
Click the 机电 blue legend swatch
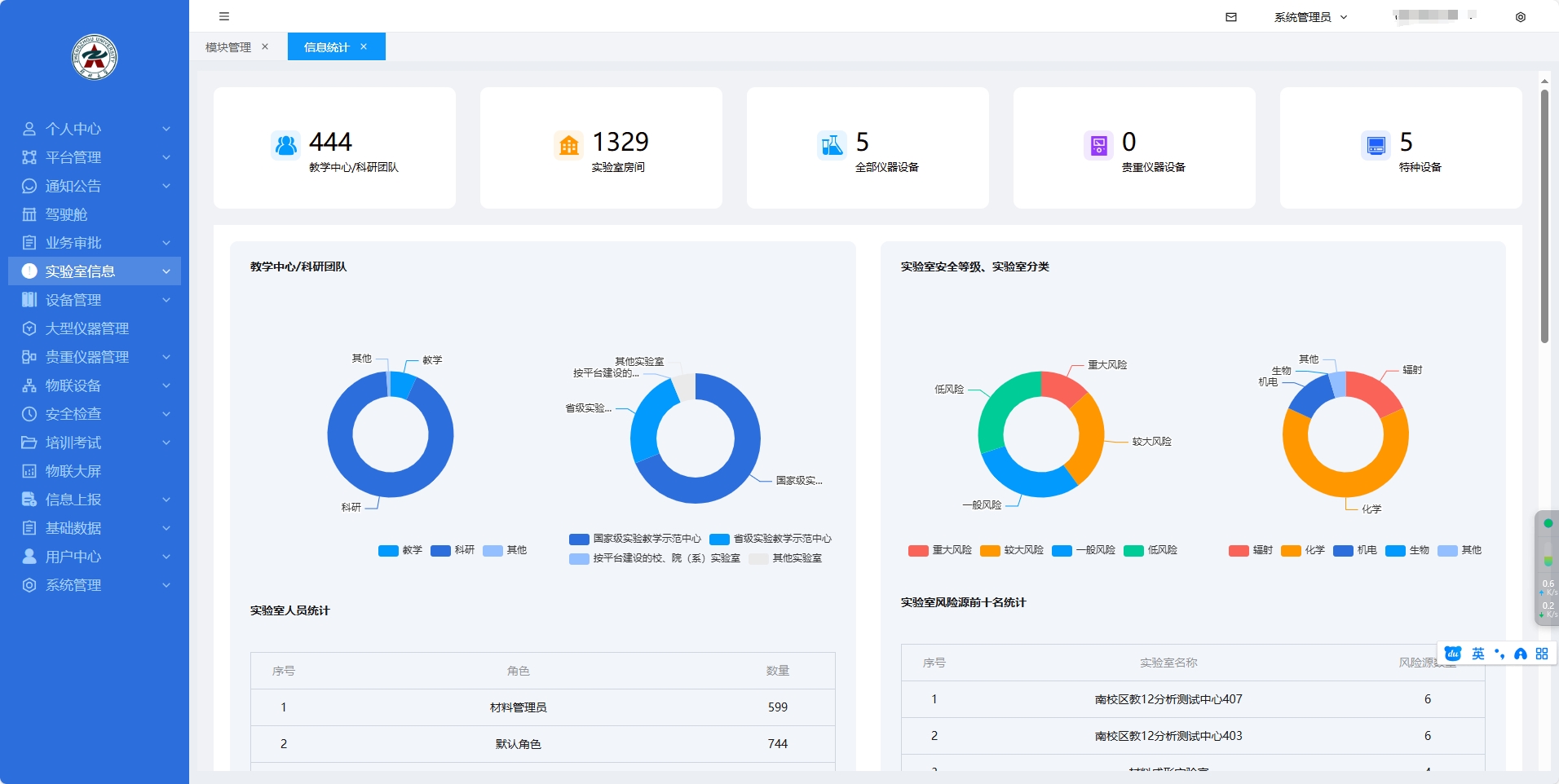tap(1343, 550)
